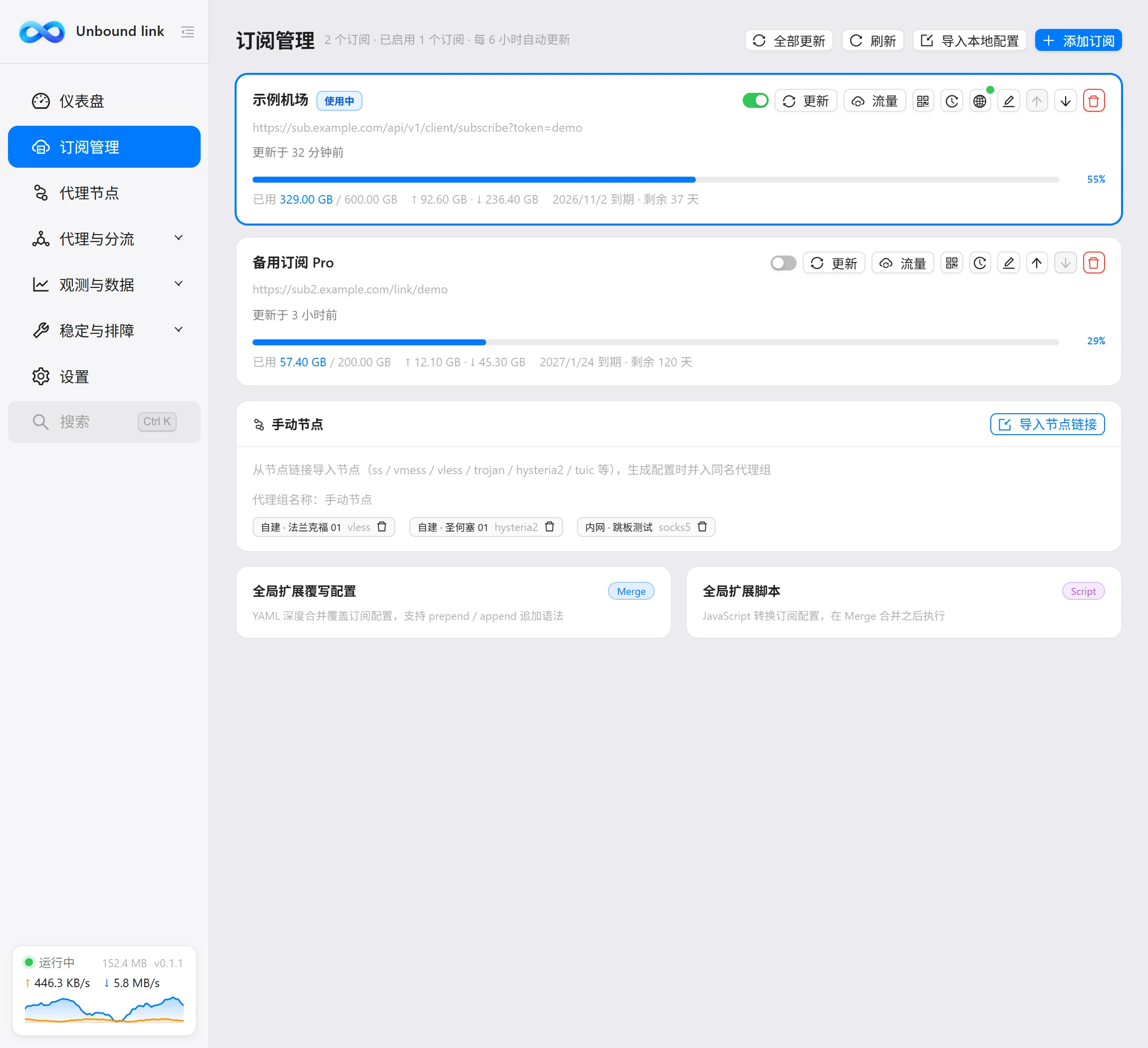Expand the 观测与数据 menu group

(x=104, y=284)
